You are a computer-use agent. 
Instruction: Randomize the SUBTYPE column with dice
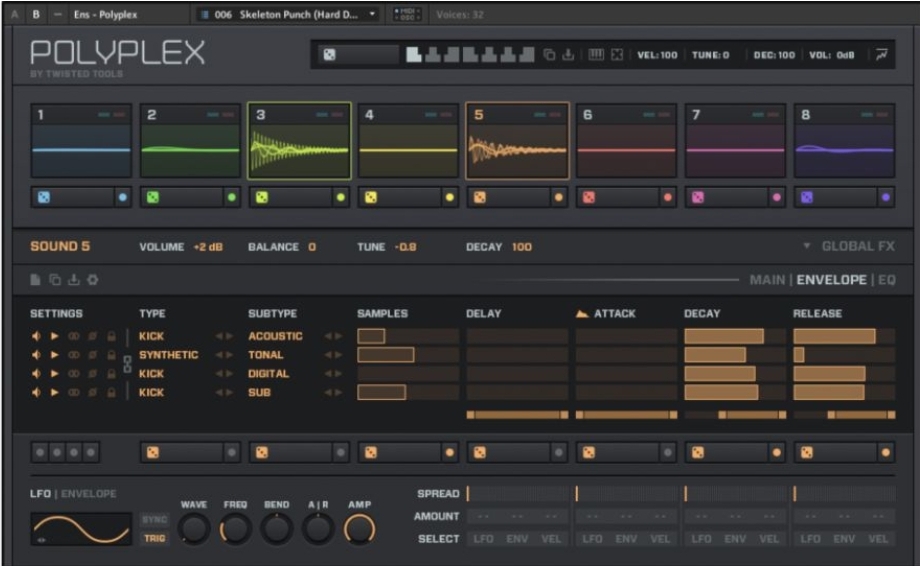[262, 452]
